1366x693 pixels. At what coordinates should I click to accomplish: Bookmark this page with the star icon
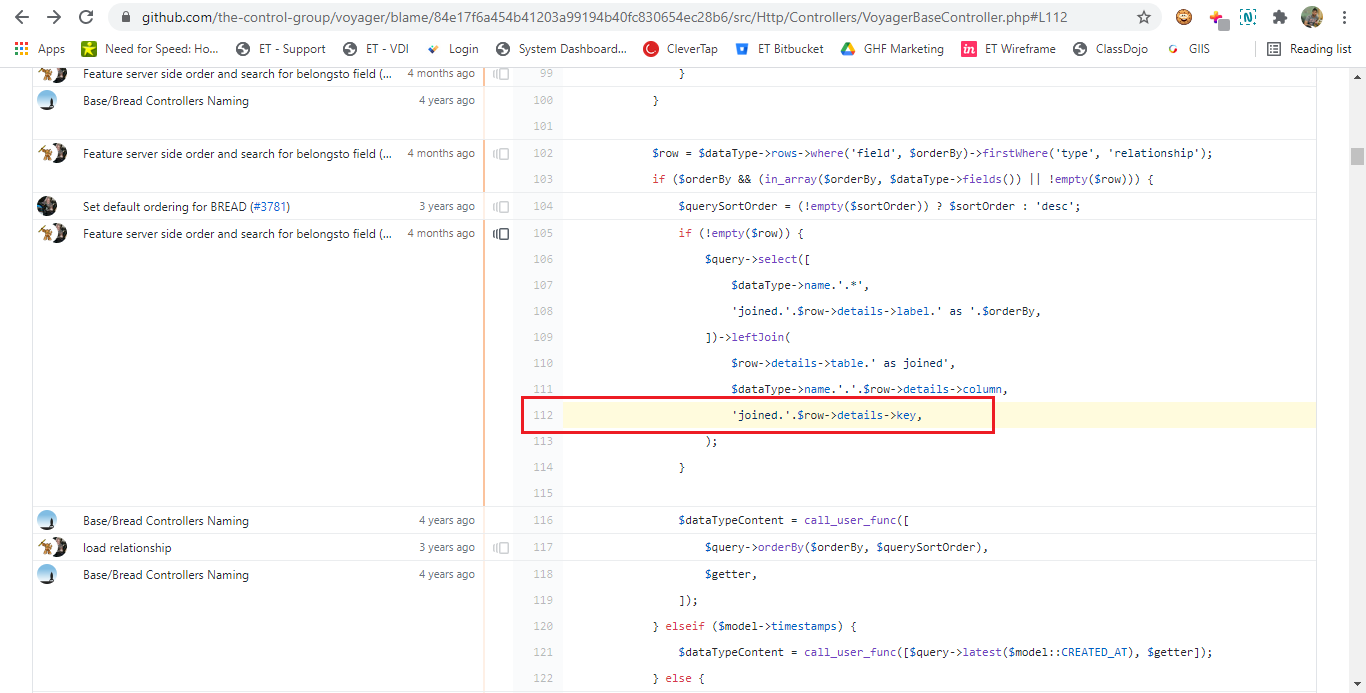[x=1144, y=17]
